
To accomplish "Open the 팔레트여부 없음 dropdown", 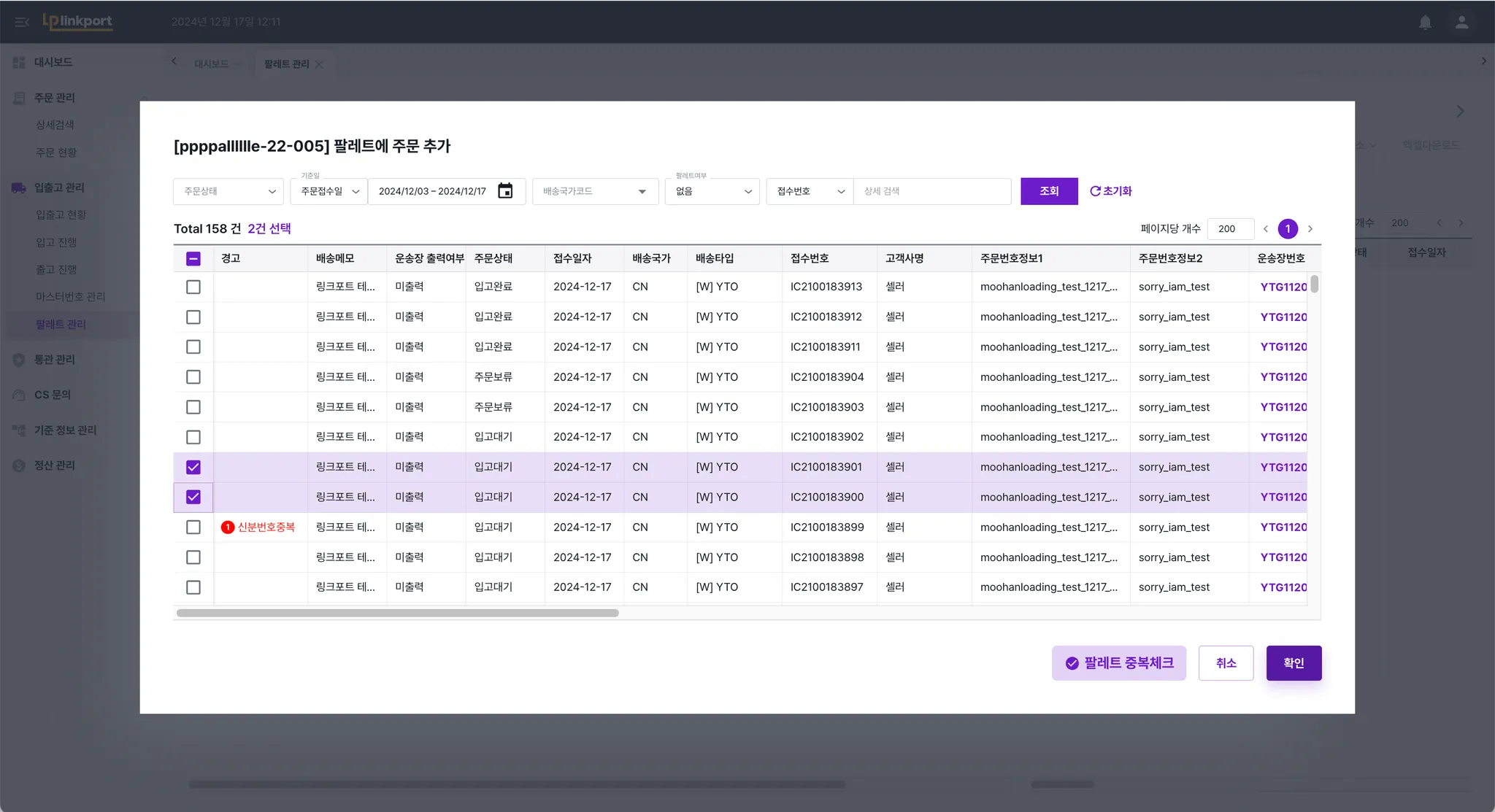I will tap(712, 191).
